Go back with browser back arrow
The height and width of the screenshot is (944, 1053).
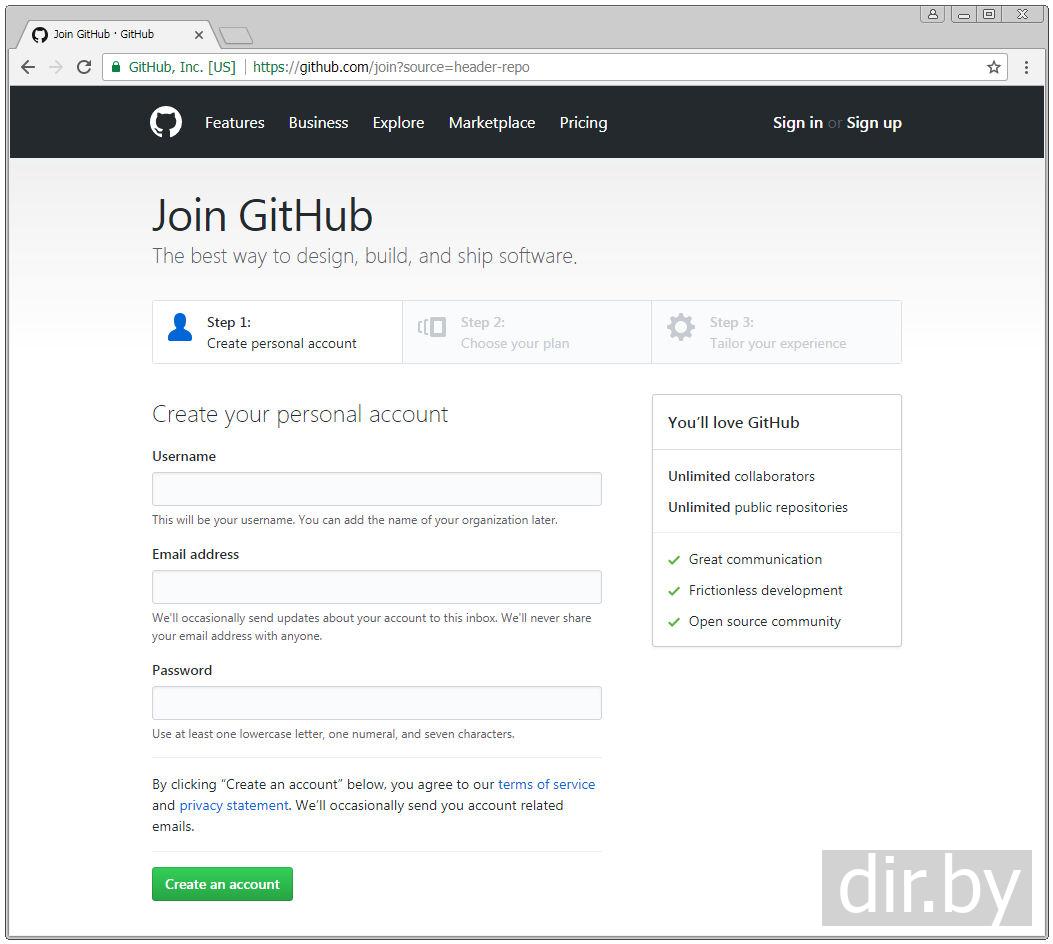28,67
